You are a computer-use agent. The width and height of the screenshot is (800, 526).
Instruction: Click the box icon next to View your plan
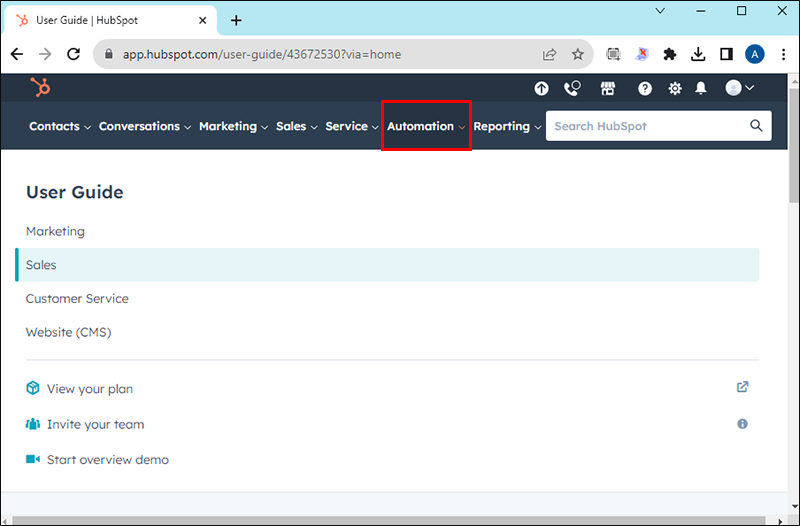(x=33, y=388)
